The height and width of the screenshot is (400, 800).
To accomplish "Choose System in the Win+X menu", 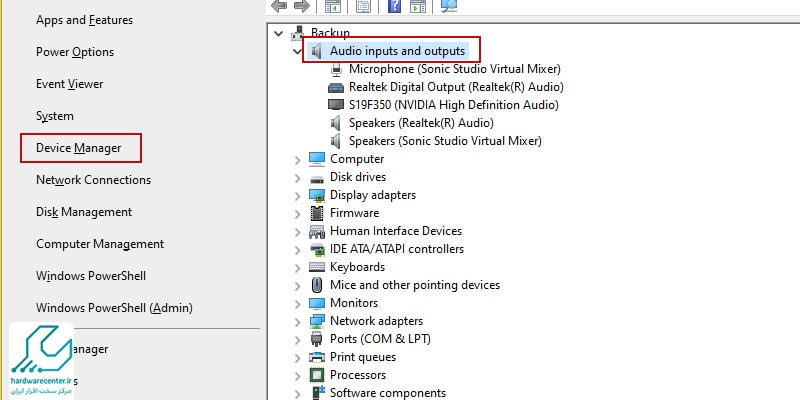I will click(x=55, y=116).
